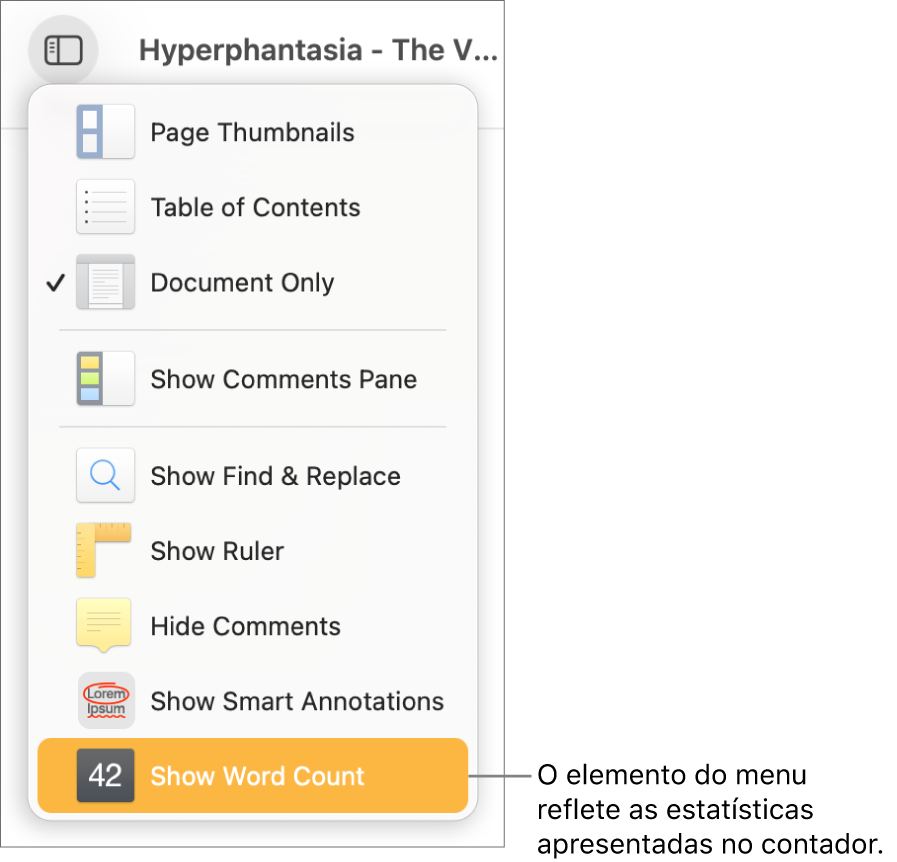
Task: Click the Lorem Ipsum annotations icon
Action: coord(105,701)
